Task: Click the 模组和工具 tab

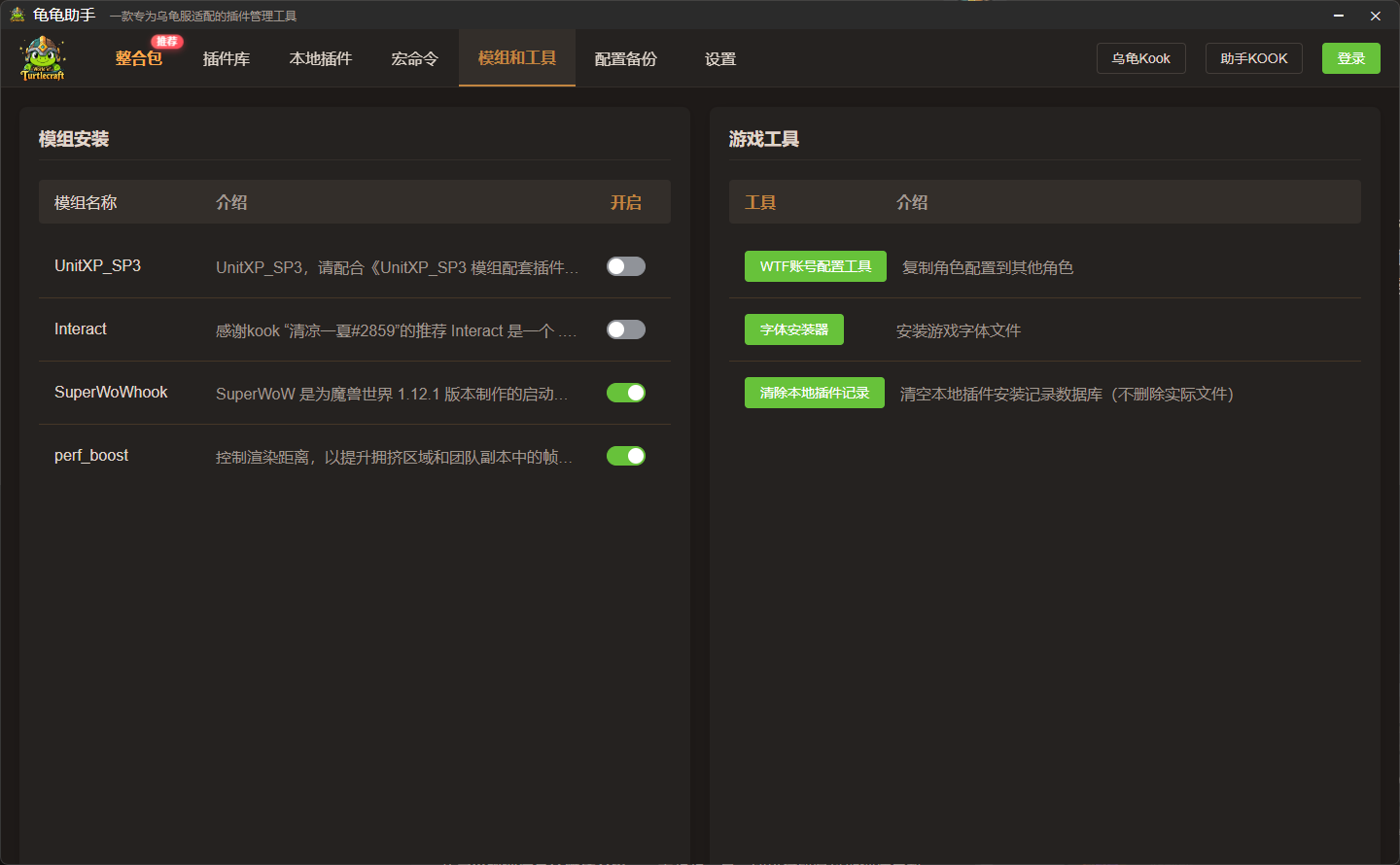Action: pyautogui.click(x=516, y=58)
